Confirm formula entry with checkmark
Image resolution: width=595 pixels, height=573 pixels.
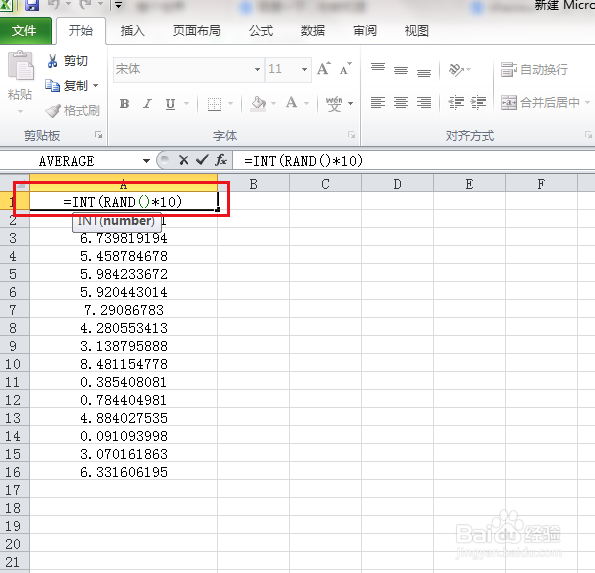[x=202, y=160]
